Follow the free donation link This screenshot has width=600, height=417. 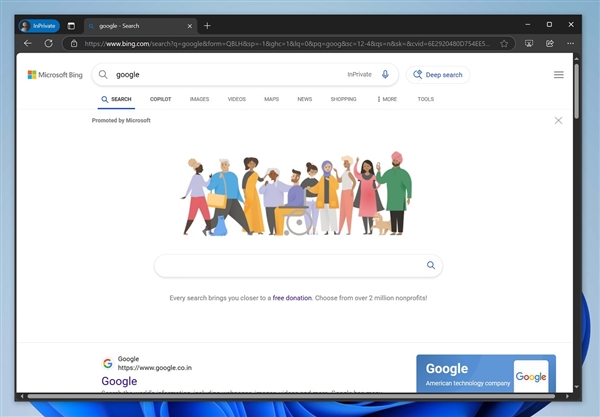pos(291,298)
